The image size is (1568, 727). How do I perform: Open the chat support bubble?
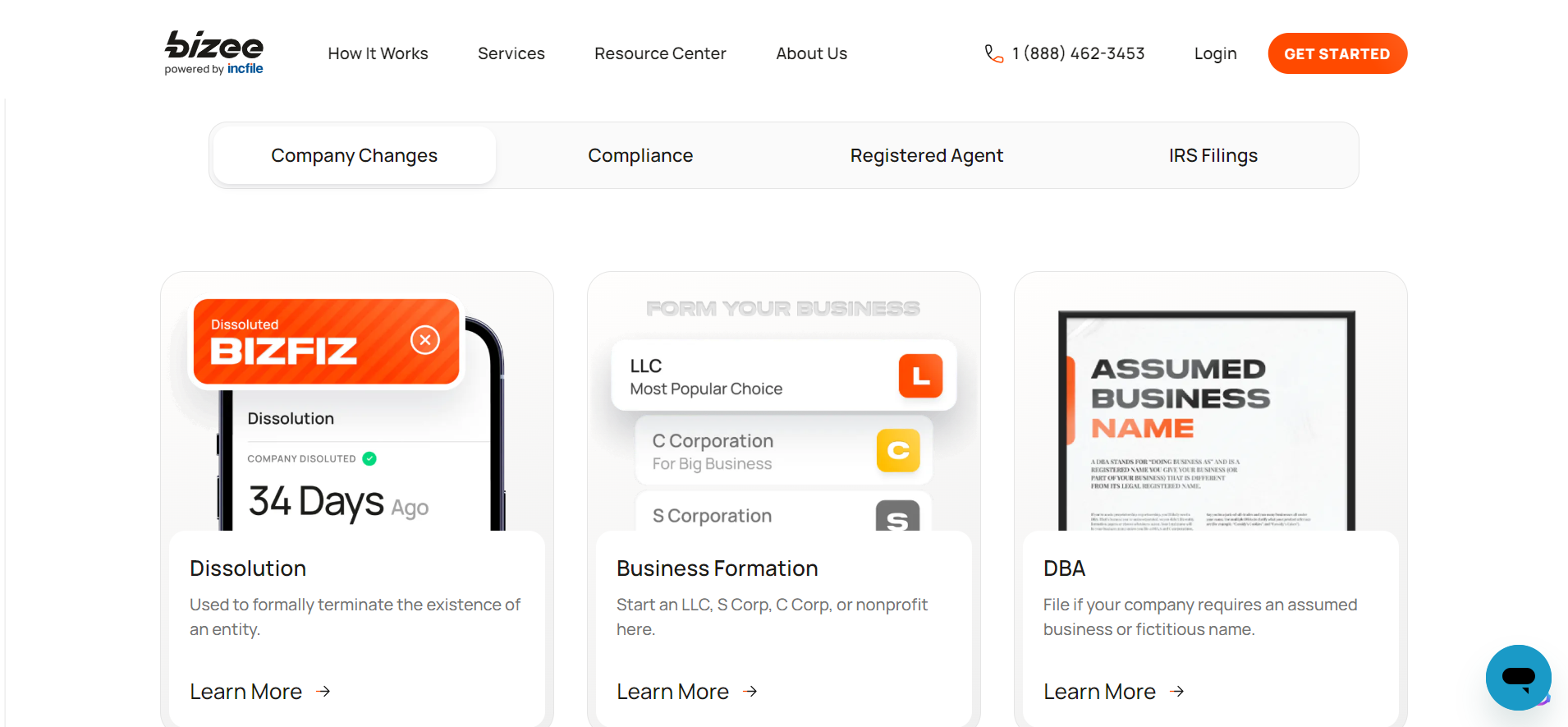(x=1517, y=678)
